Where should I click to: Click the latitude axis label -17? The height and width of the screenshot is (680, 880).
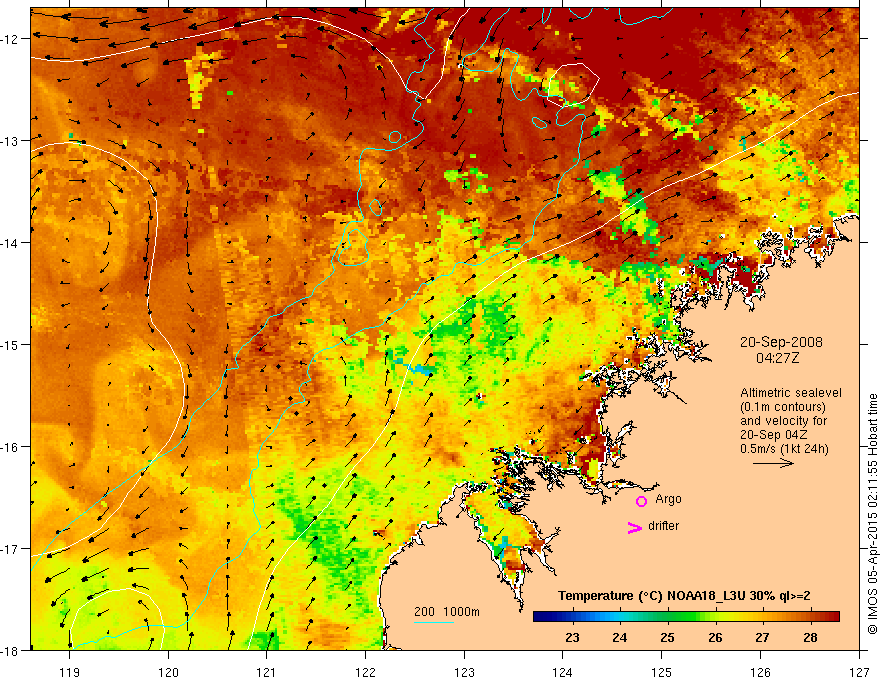click(x=10, y=548)
